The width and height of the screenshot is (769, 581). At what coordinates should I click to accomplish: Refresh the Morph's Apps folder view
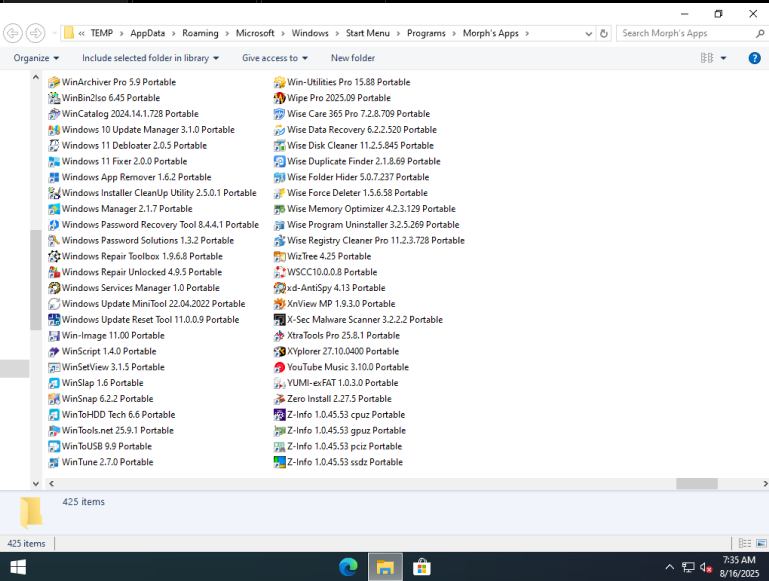coord(604,33)
